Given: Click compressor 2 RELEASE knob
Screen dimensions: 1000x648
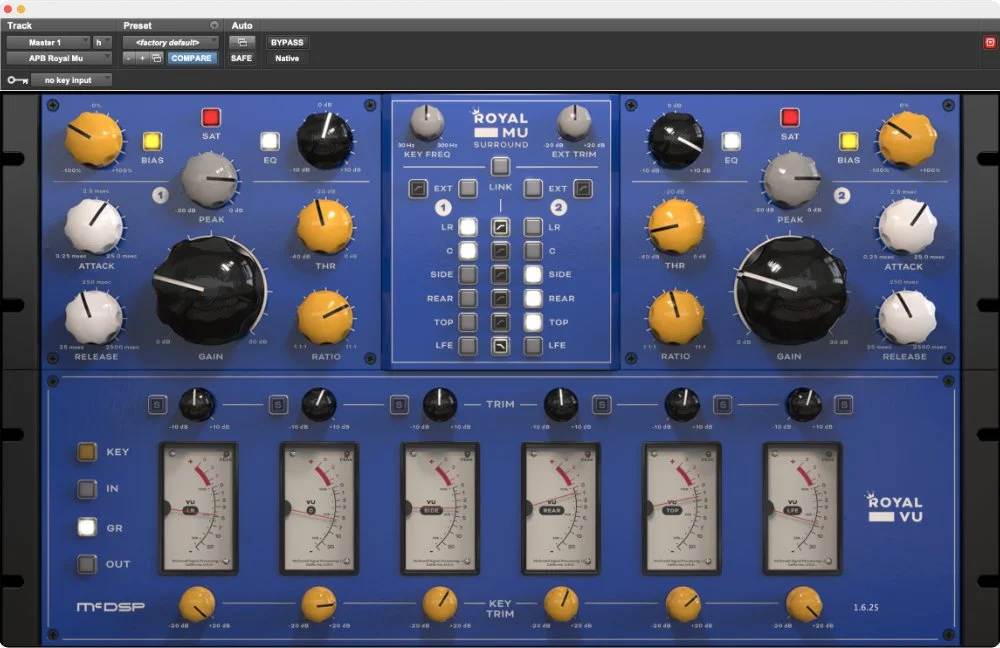Looking at the screenshot, I should pyautogui.click(x=907, y=317).
